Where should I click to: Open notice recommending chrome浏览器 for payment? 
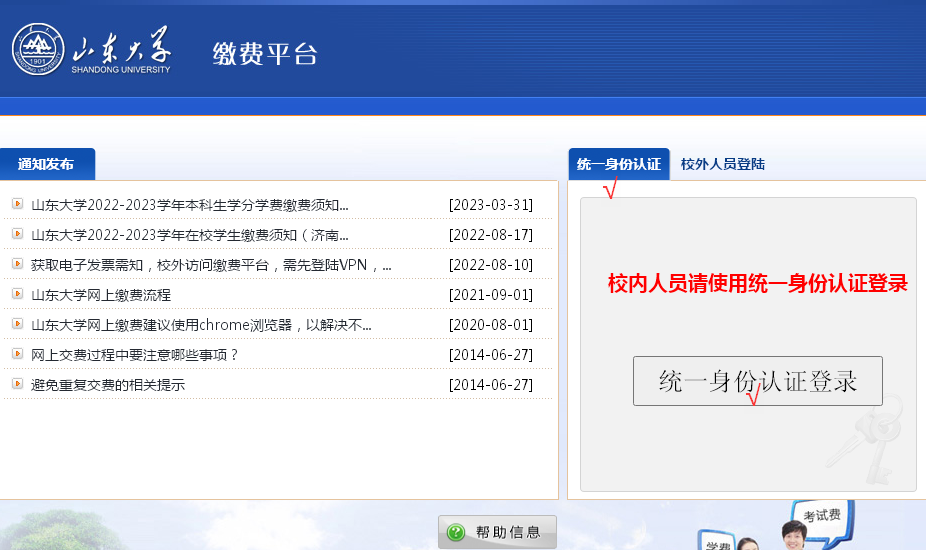[201, 325]
